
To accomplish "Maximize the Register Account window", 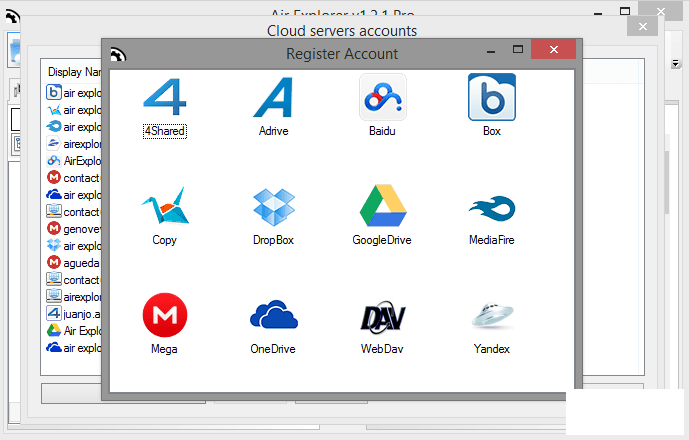I will (518, 49).
